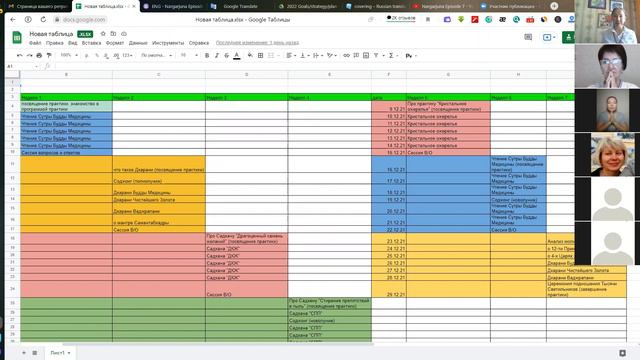Image resolution: width=640 pixels, height=360 pixels.
Task: Open the Справка menu
Action: (x=199, y=43)
